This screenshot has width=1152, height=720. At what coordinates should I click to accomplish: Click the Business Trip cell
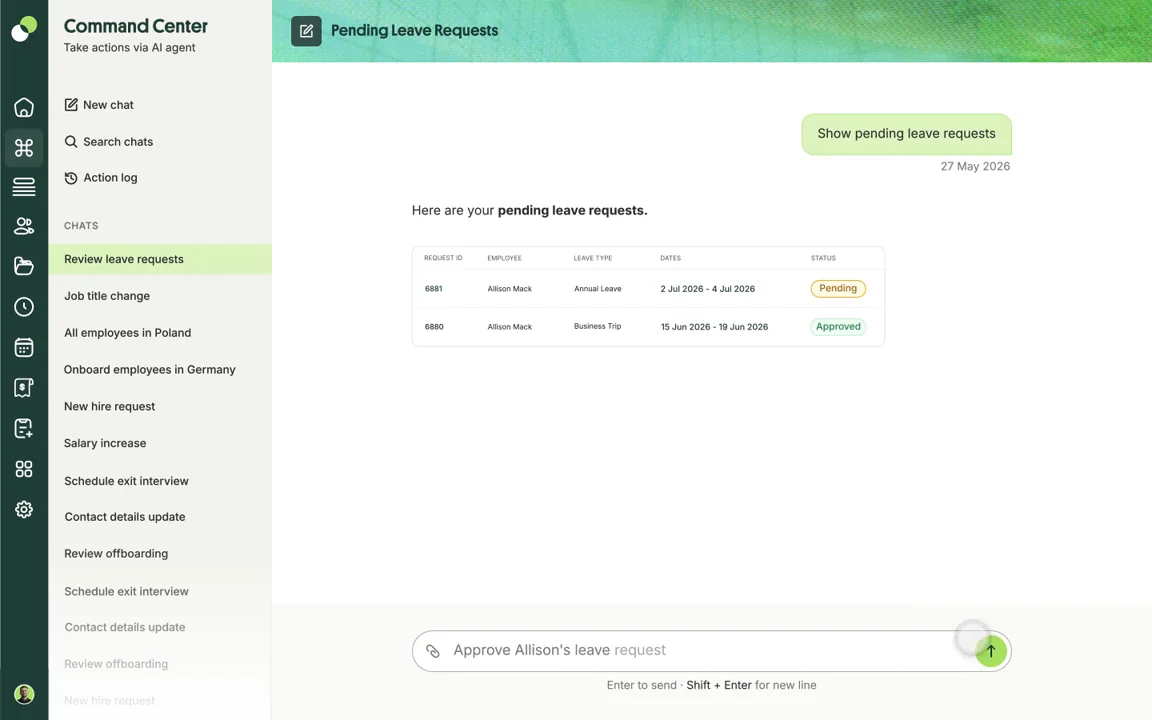click(x=597, y=326)
